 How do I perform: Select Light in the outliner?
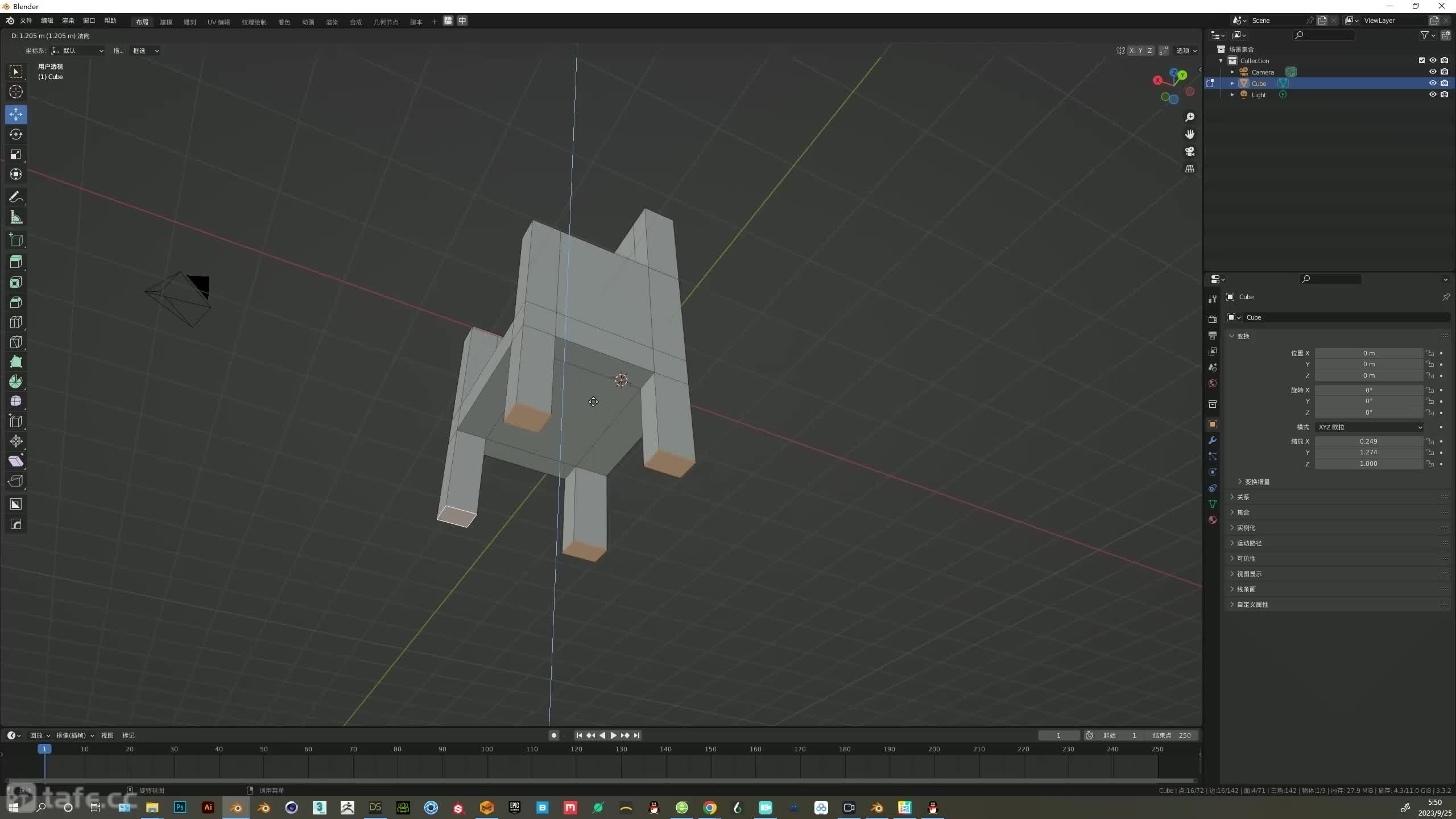(x=1259, y=95)
